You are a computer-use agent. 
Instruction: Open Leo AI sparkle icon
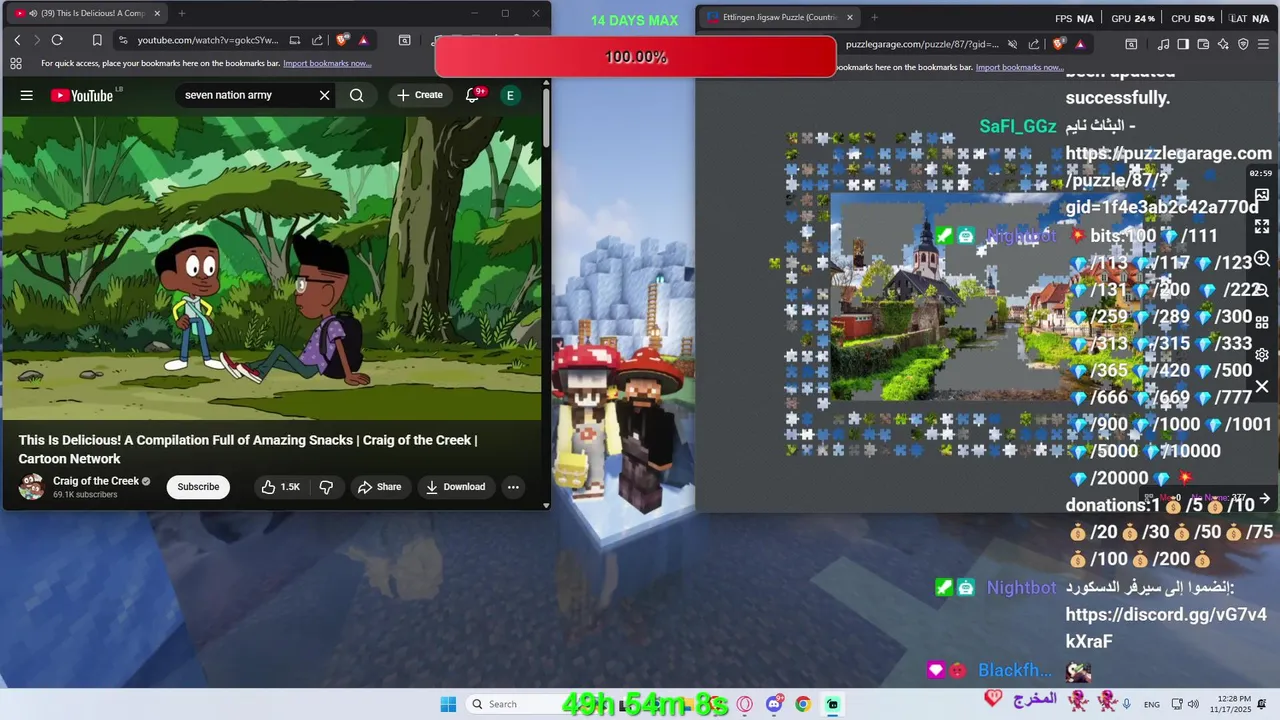pos(1223,44)
